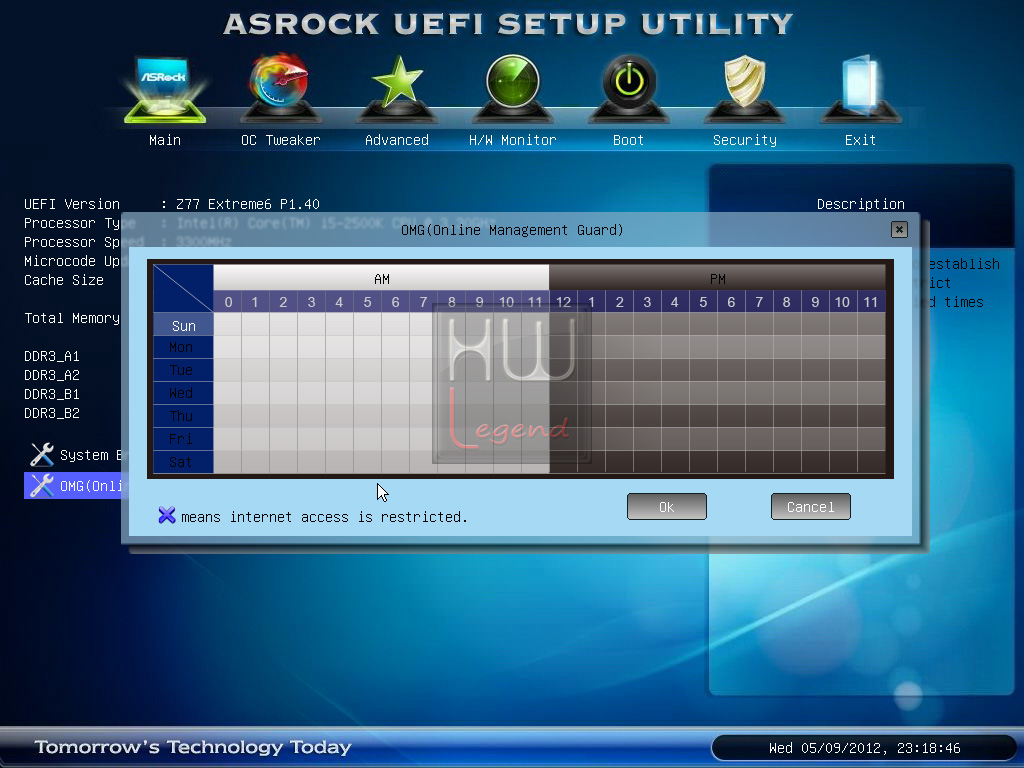
Task: Select the Sun row header
Action: point(184,325)
